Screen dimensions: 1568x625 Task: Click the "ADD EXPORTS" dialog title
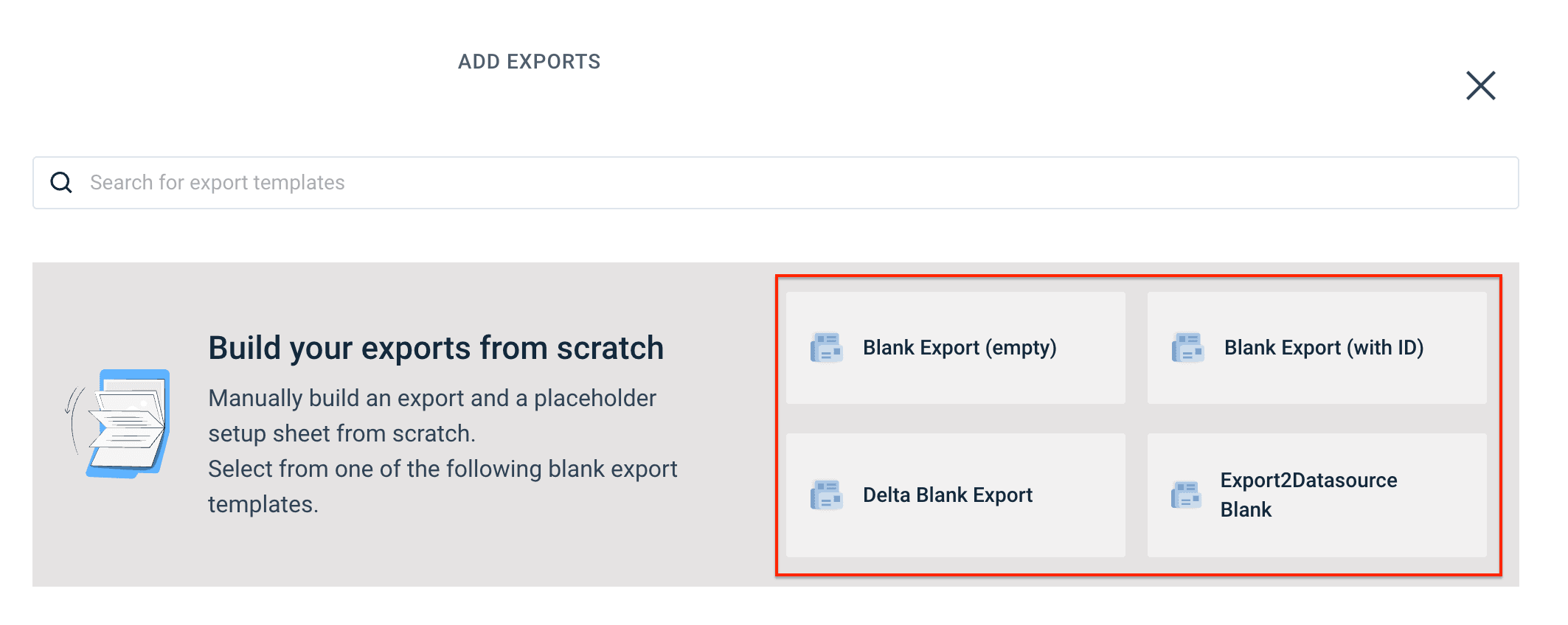(x=529, y=62)
